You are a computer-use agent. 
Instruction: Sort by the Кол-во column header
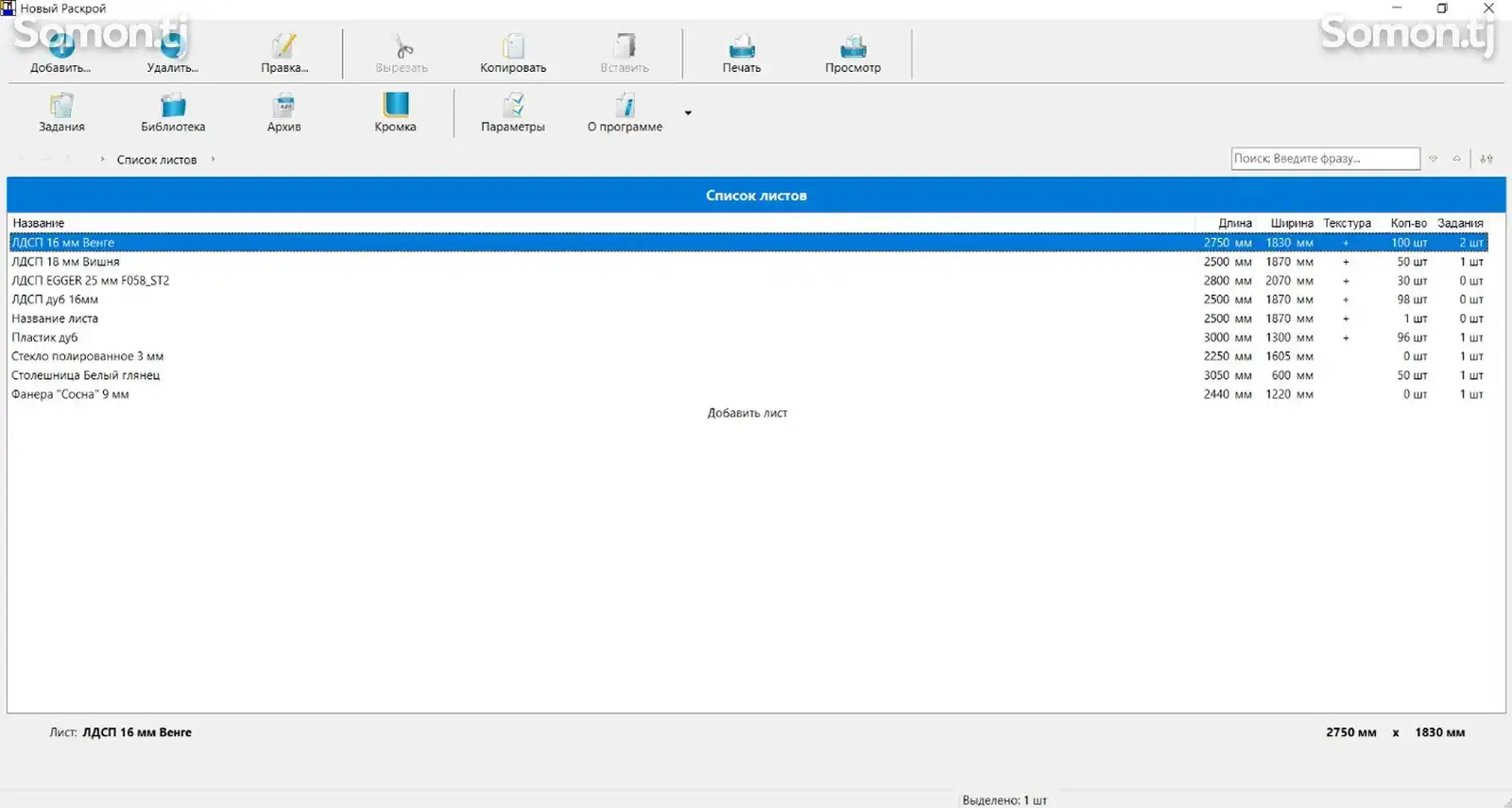click(1409, 223)
